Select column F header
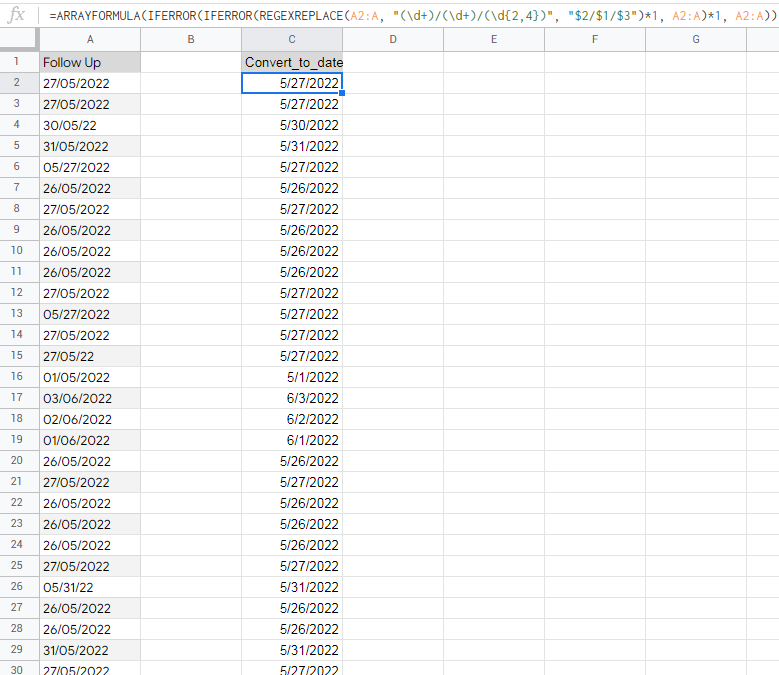Image resolution: width=779 pixels, height=675 pixels. pyautogui.click(x=595, y=39)
